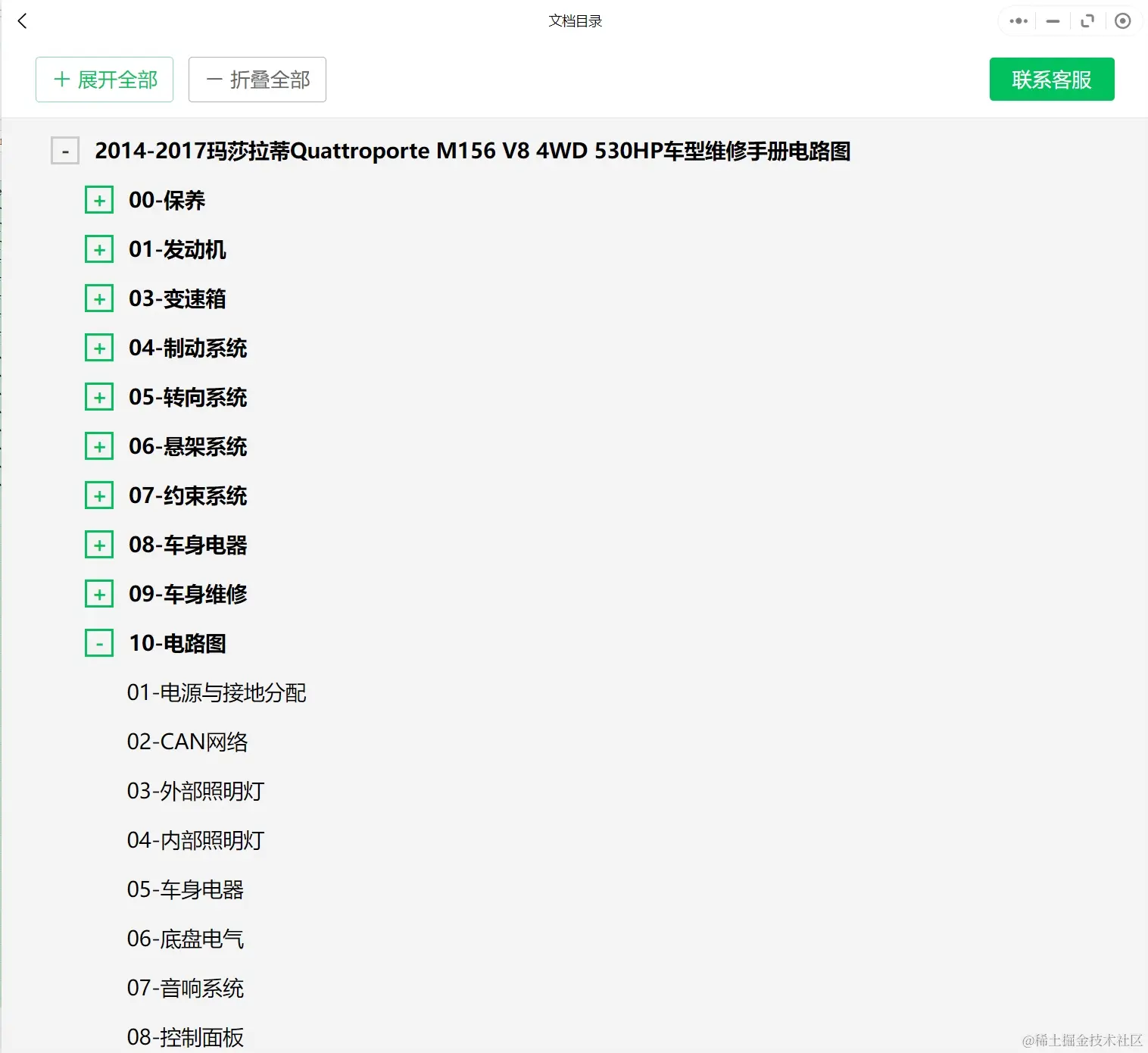Expand the 06-悬架系统 section

(99, 446)
